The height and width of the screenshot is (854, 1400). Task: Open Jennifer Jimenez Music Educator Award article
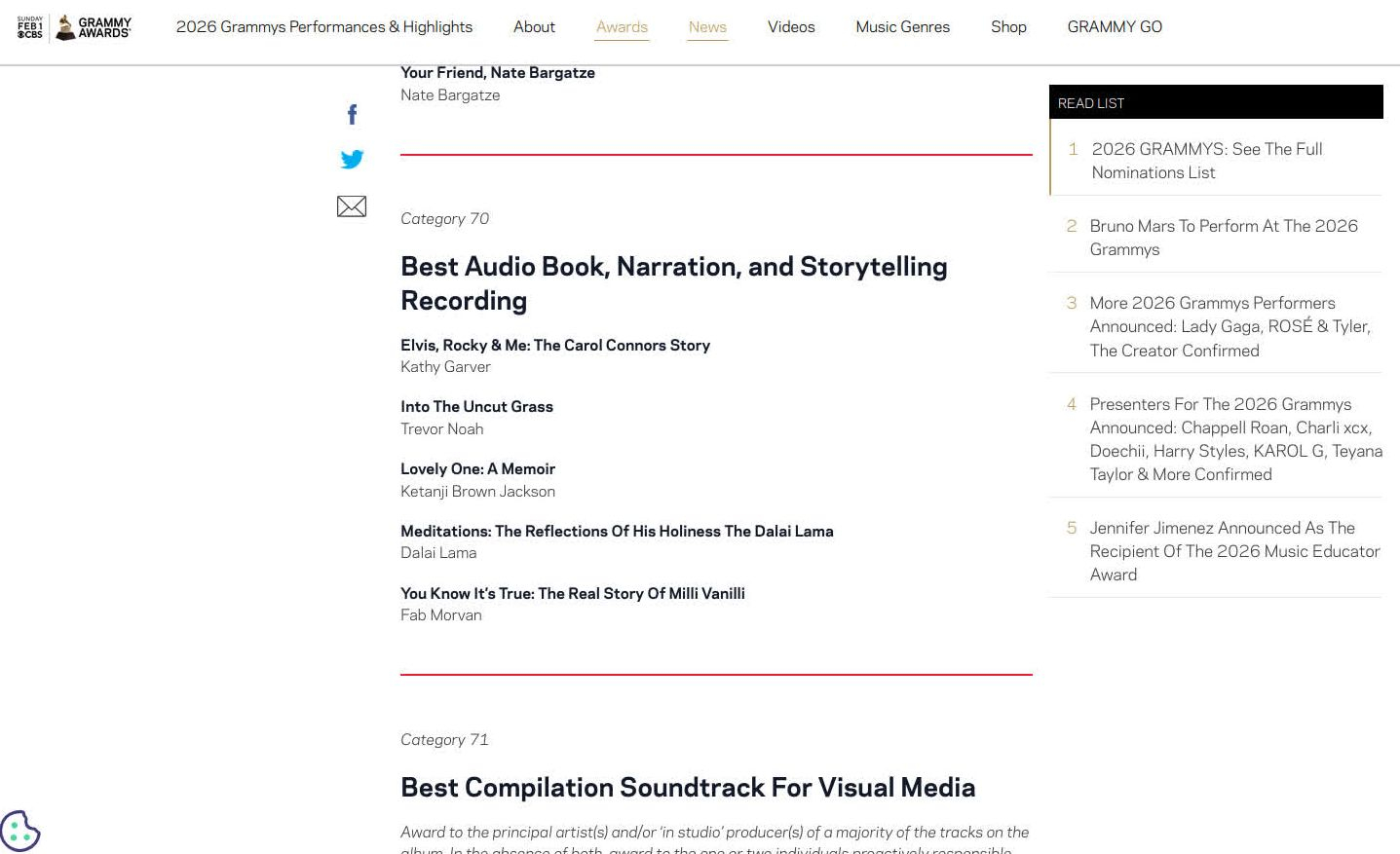tap(1233, 551)
